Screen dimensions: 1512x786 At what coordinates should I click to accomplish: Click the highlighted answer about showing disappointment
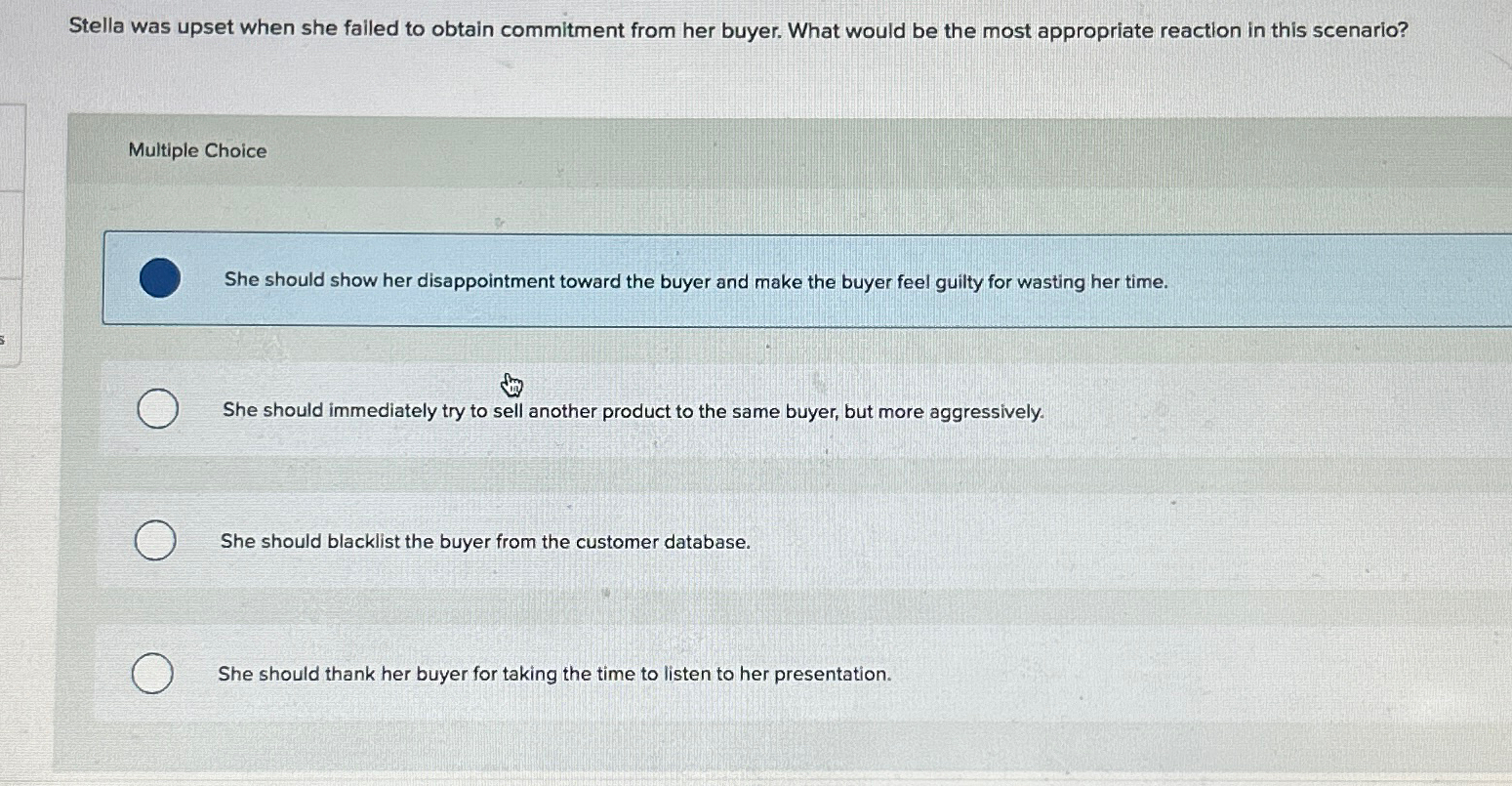pos(695,281)
